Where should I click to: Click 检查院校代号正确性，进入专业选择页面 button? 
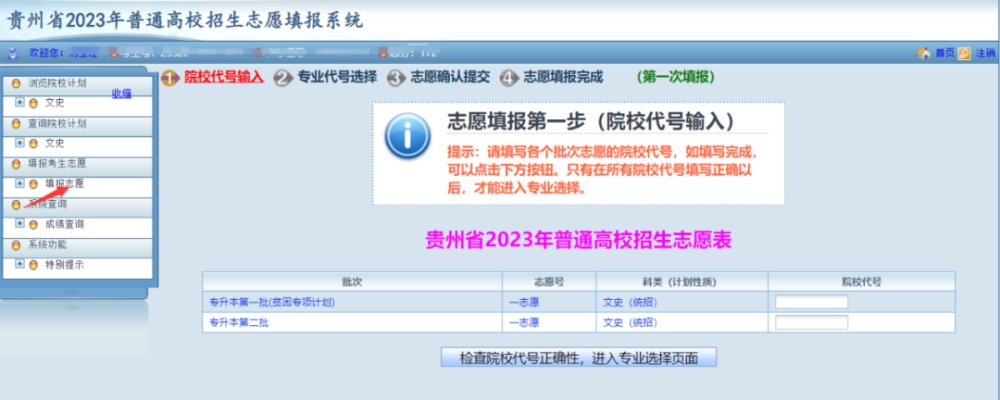point(578,358)
